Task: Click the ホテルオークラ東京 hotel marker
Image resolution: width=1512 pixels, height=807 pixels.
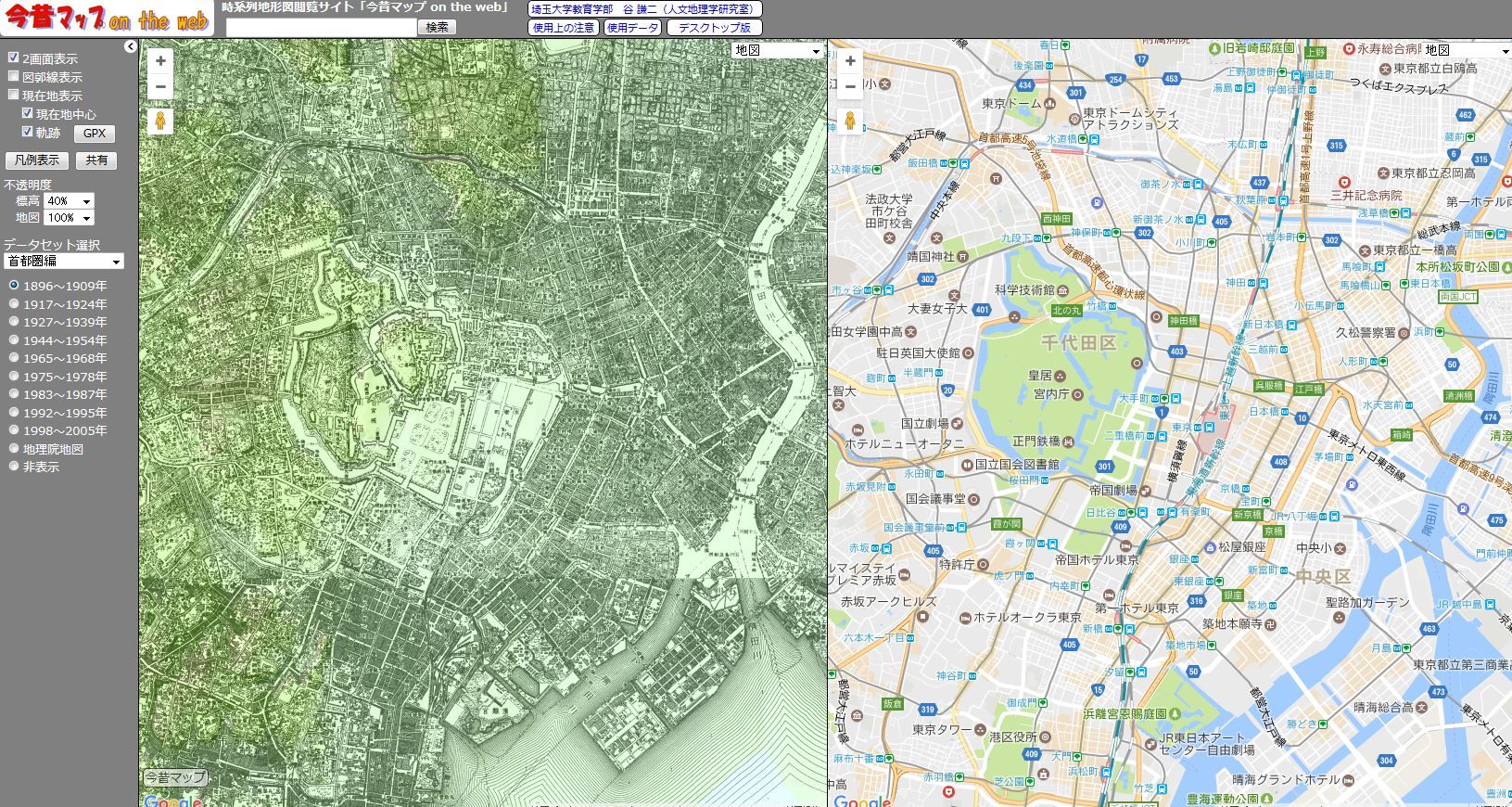Action: (x=965, y=618)
